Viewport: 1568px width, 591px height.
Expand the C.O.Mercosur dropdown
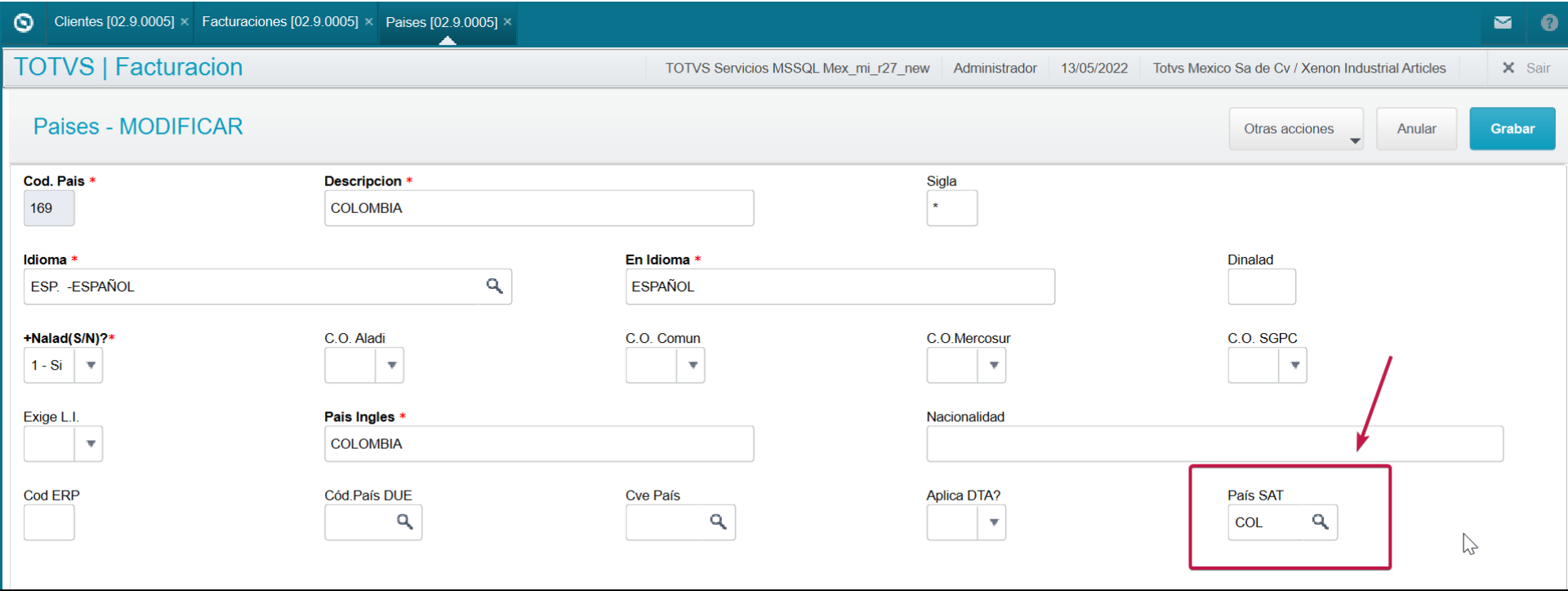[x=994, y=365]
